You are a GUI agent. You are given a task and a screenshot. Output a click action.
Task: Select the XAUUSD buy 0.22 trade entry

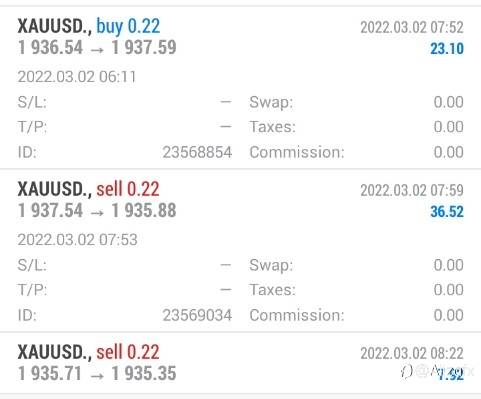tap(240, 87)
